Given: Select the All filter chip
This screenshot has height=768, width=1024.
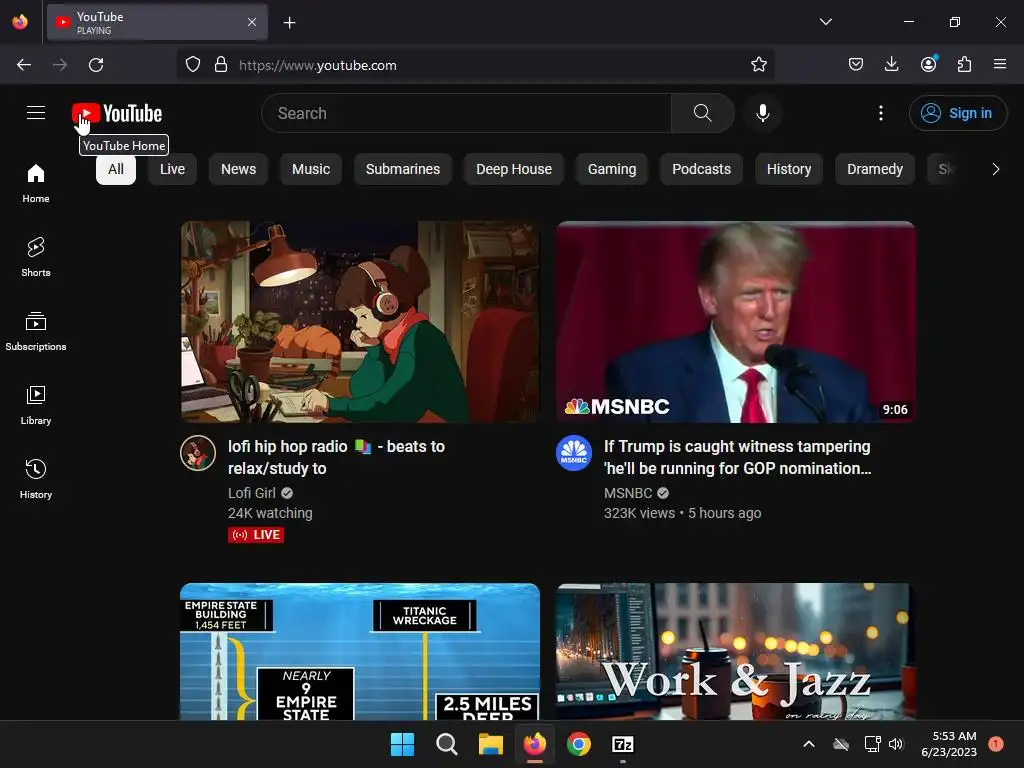Looking at the screenshot, I should coord(116,169).
